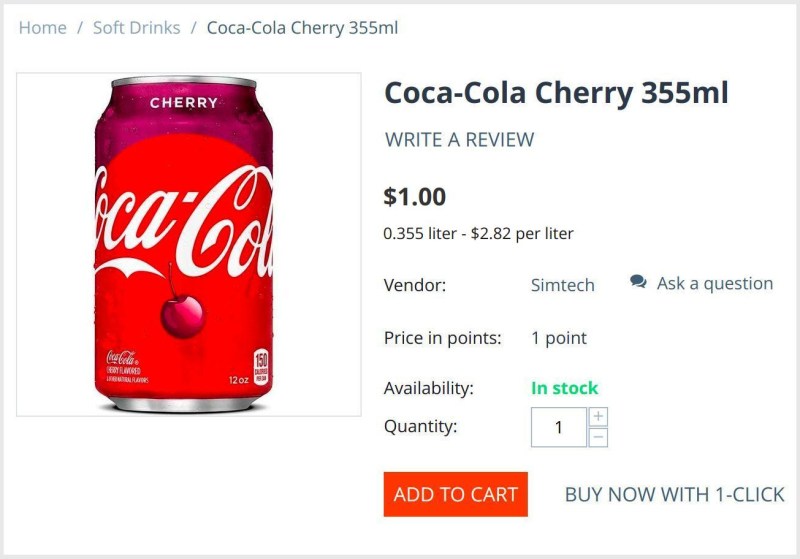
Task: Enlarge the Coca-Cola Cherry can image
Action: (188, 244)
